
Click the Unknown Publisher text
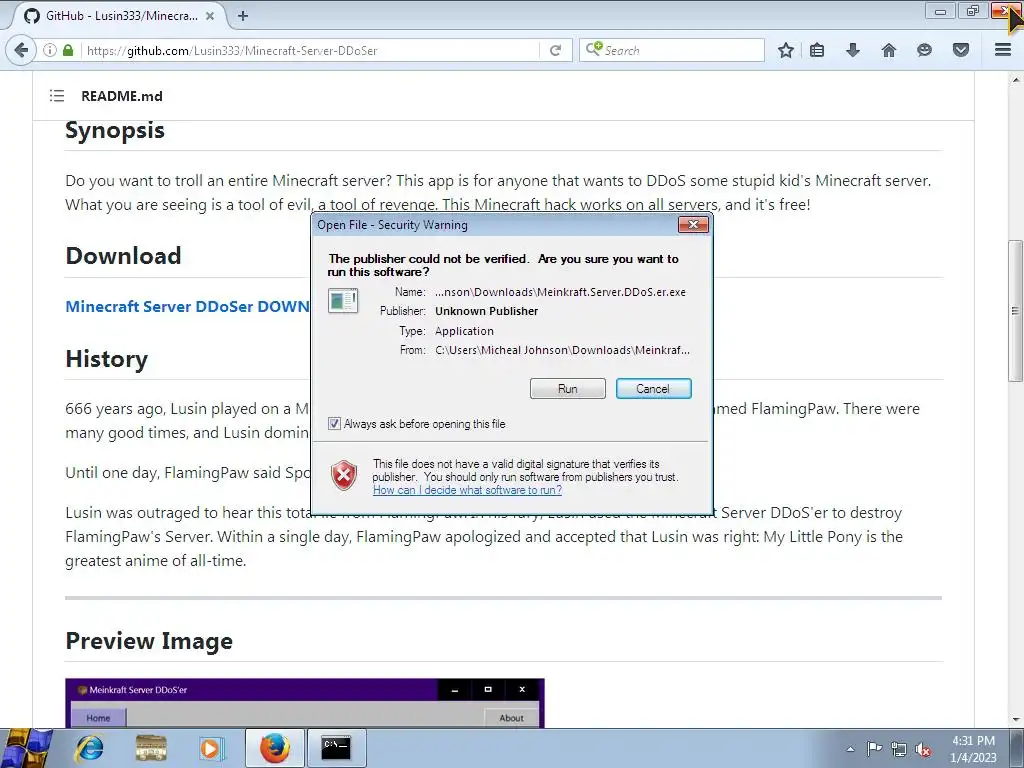pyautogui.click(x=487, y=312)
